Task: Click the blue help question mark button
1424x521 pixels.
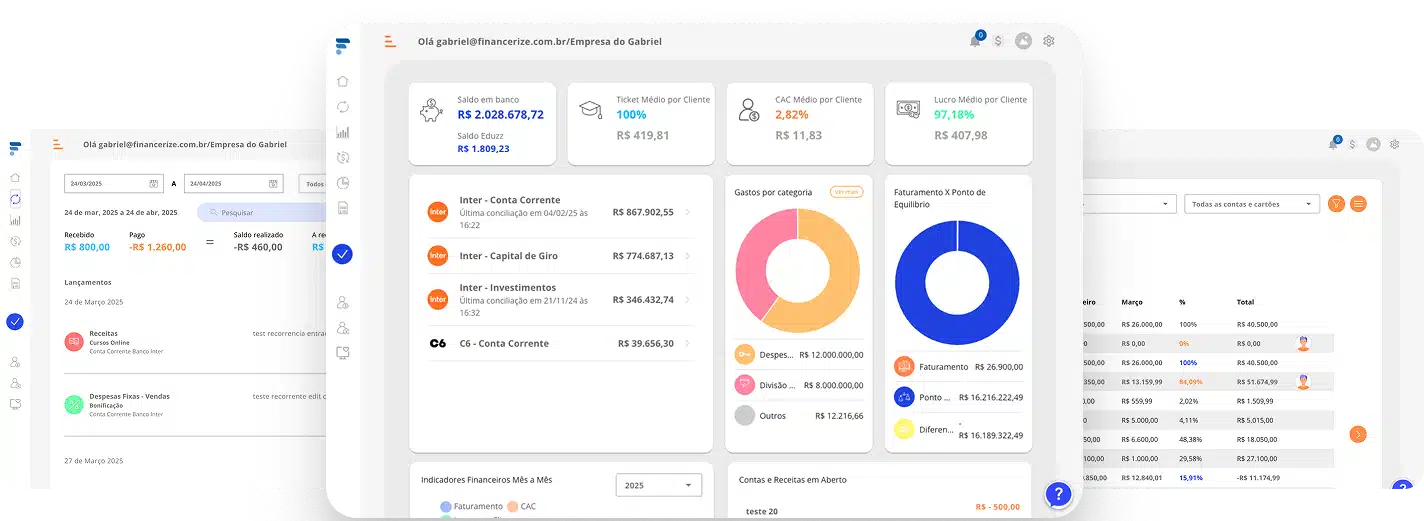Action: [1058, 494]
